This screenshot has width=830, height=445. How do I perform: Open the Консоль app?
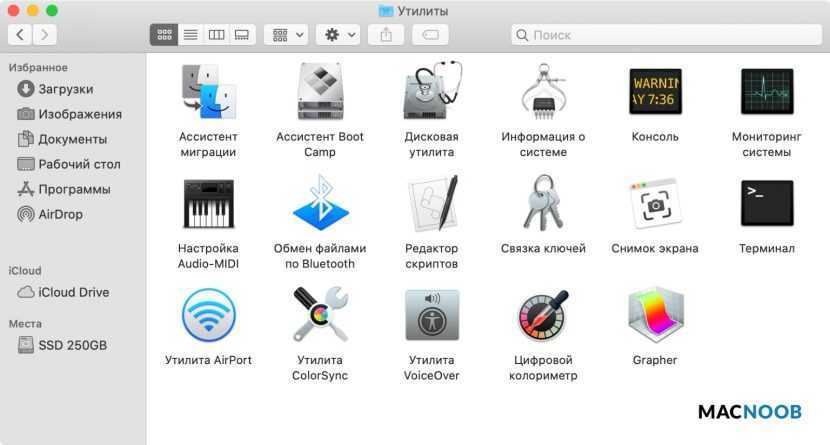pos(655,93)
